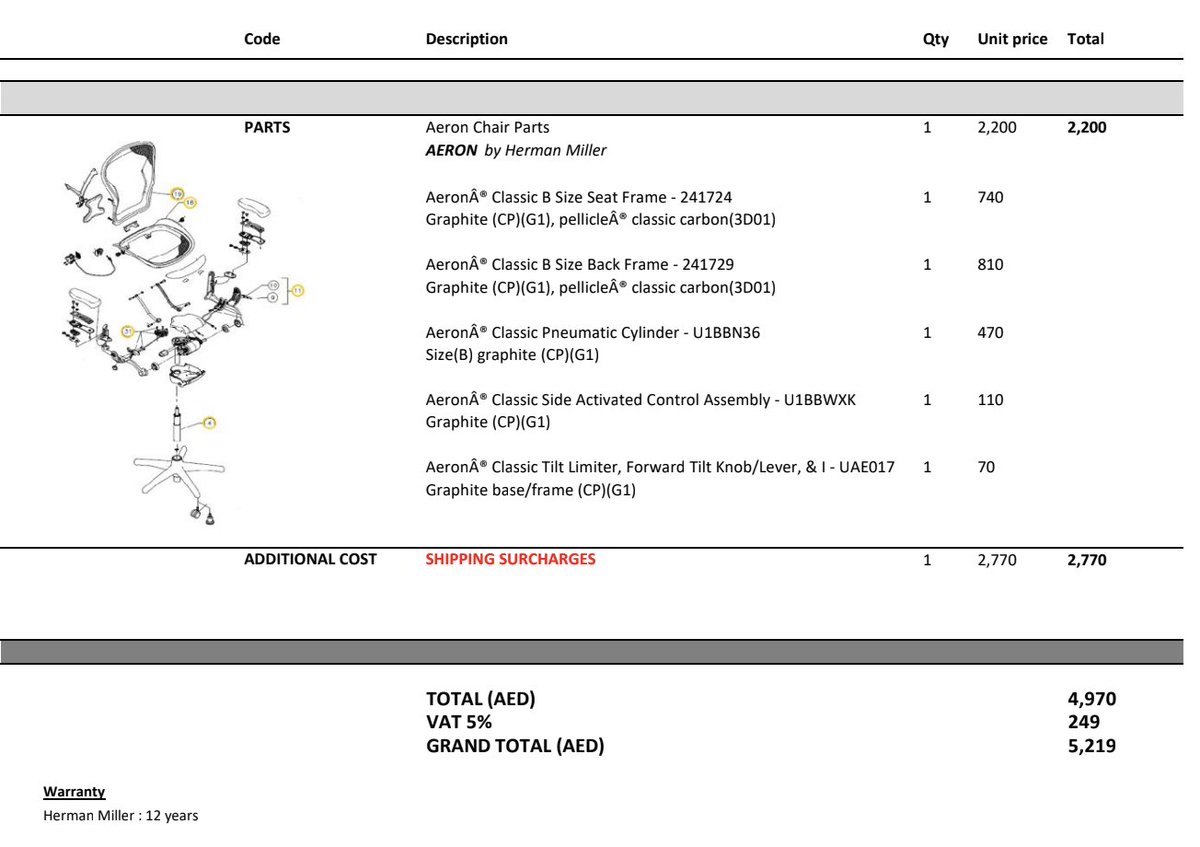The height and width of the screenshot is (847, 1200).
Task: Click the grand total amount "5,219"
Action: point(1092,745)
